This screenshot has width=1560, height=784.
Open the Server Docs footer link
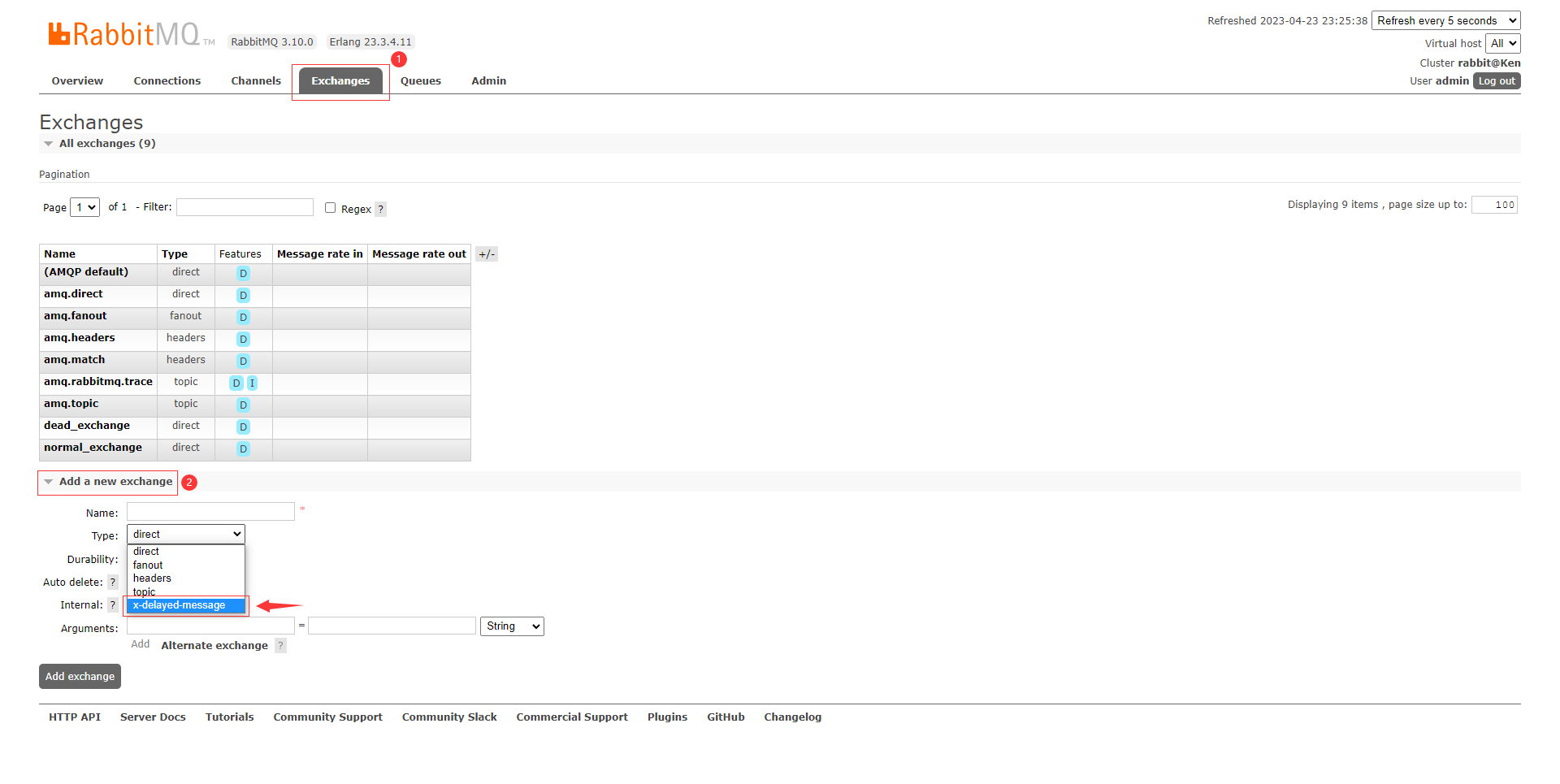pyautogui.click(x=153, y=717)
